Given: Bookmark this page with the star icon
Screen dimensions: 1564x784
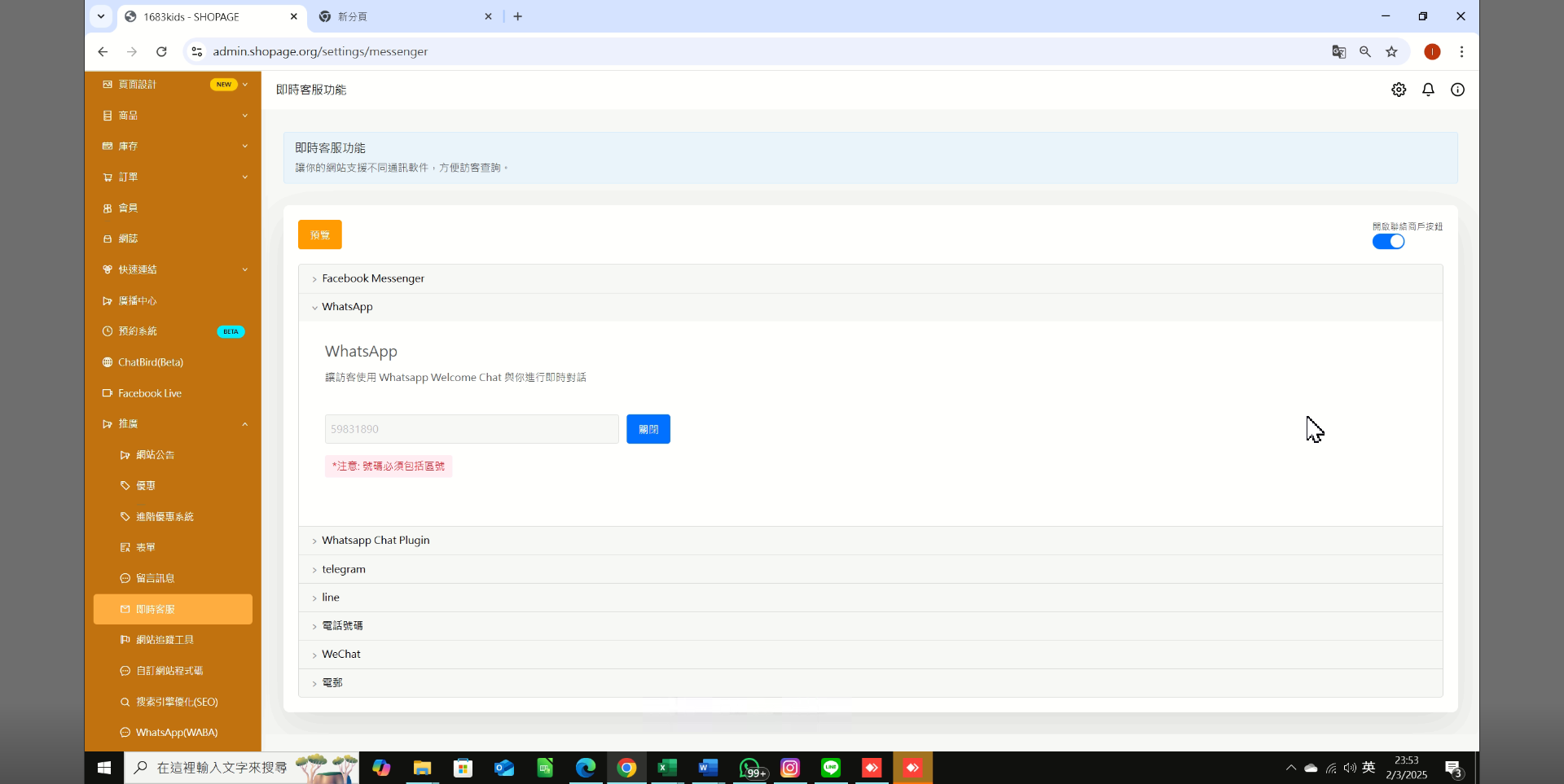Looking at the screenshot, I should point(1391,51).
